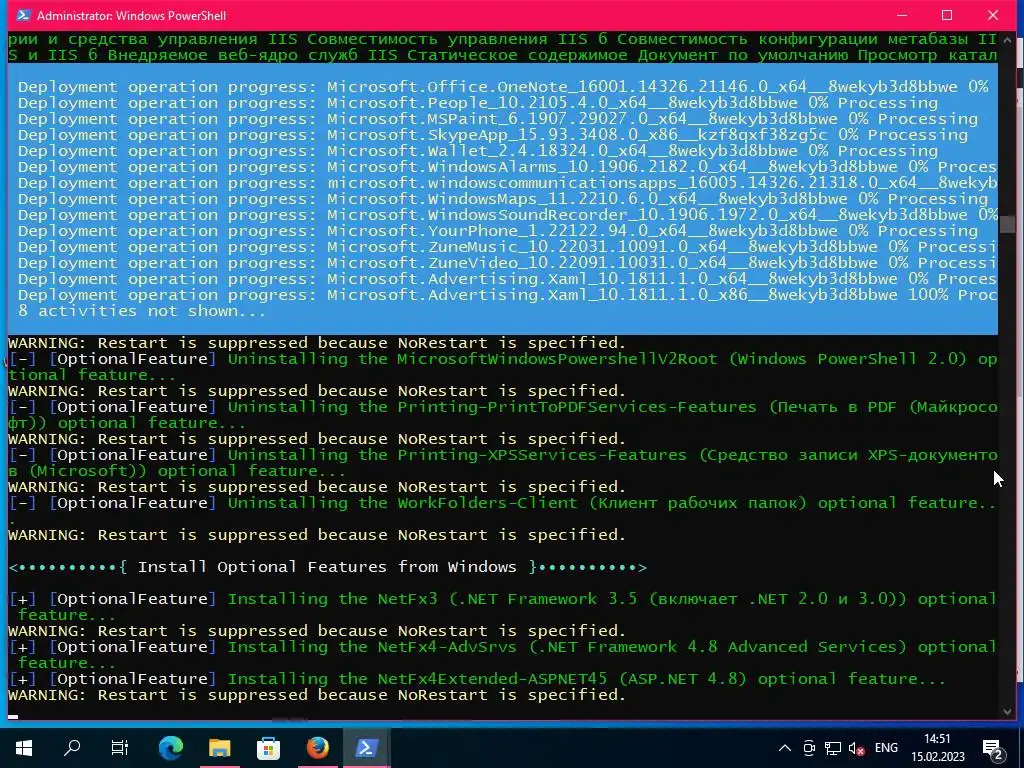Click the Advertising.Xaml x64 0% progress line
Screen dimensions: 1024x768
pos(507,279)
